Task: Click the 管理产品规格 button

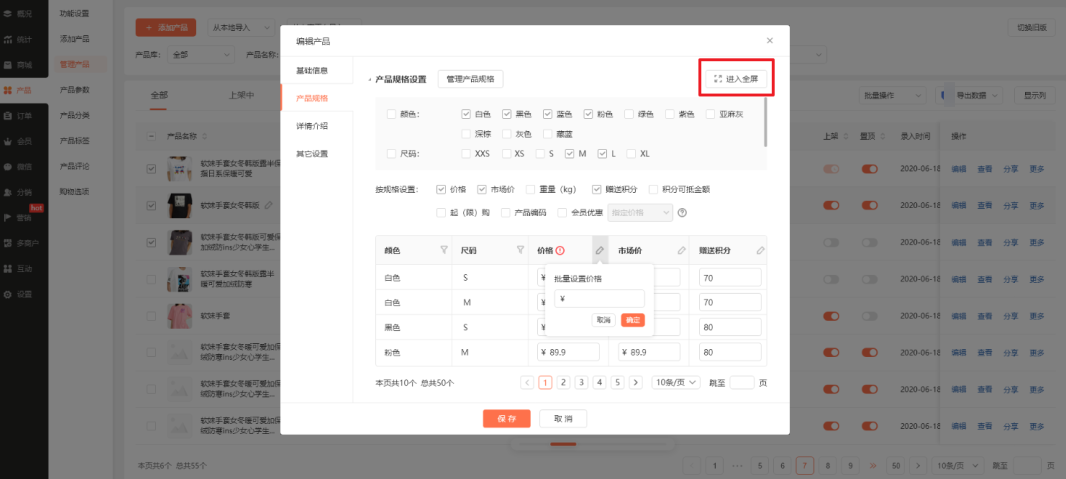Action: click(x=470, y=79)
